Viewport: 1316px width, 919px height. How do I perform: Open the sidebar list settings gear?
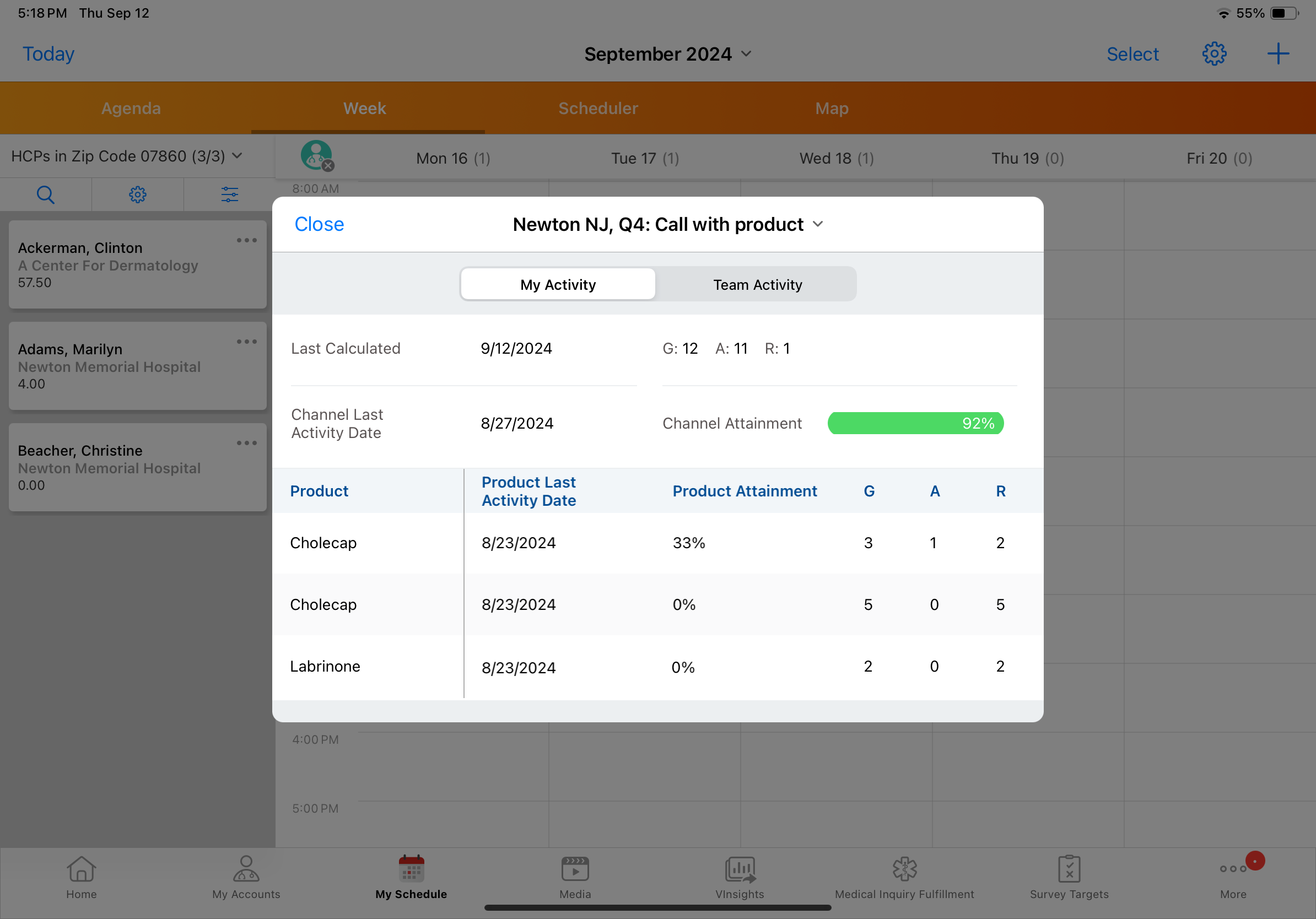(x=138, y=195)
